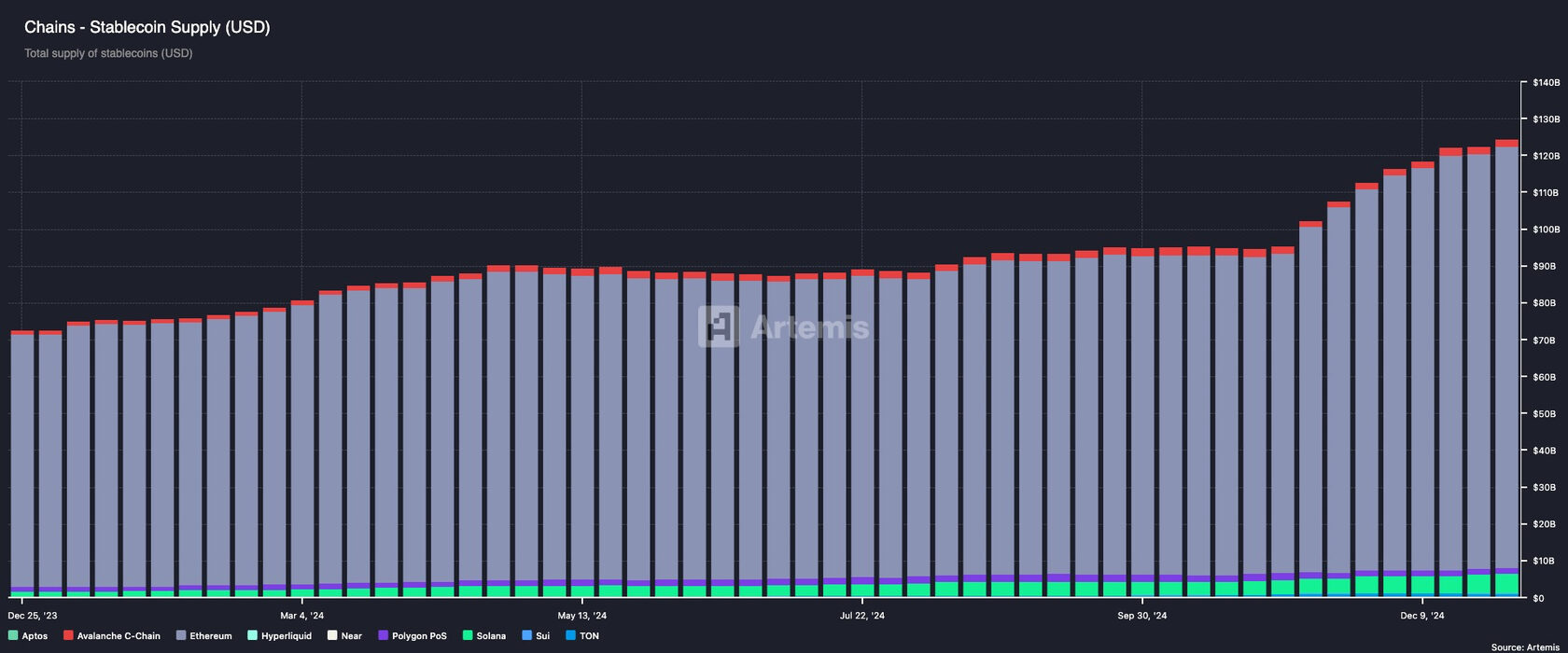This screenshot has height=653, width=1568.
Task: Select the Ethereum bar segment above May 13, '24
Action: click(x=582, y=427)
